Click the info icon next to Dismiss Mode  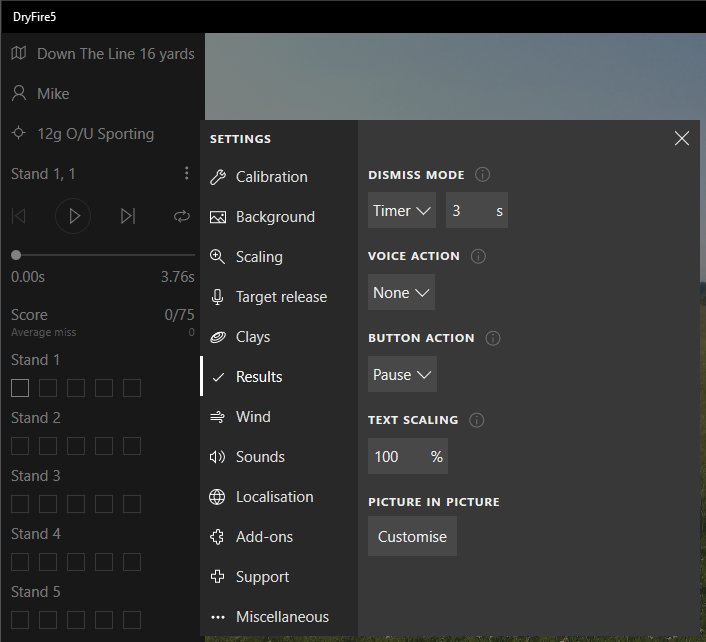coord(483,175)
